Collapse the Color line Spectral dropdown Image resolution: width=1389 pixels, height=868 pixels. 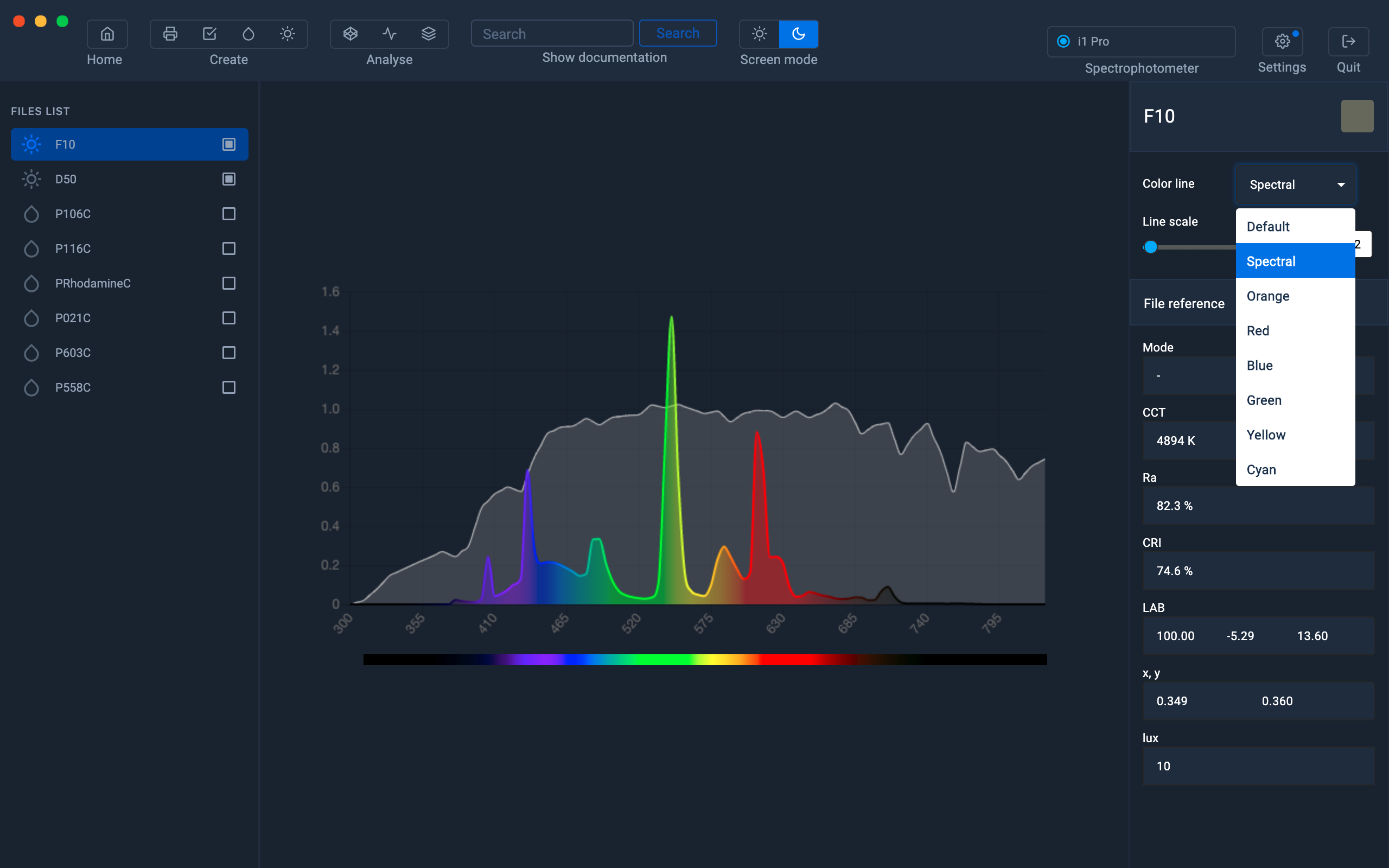(x=1296, y=184)
